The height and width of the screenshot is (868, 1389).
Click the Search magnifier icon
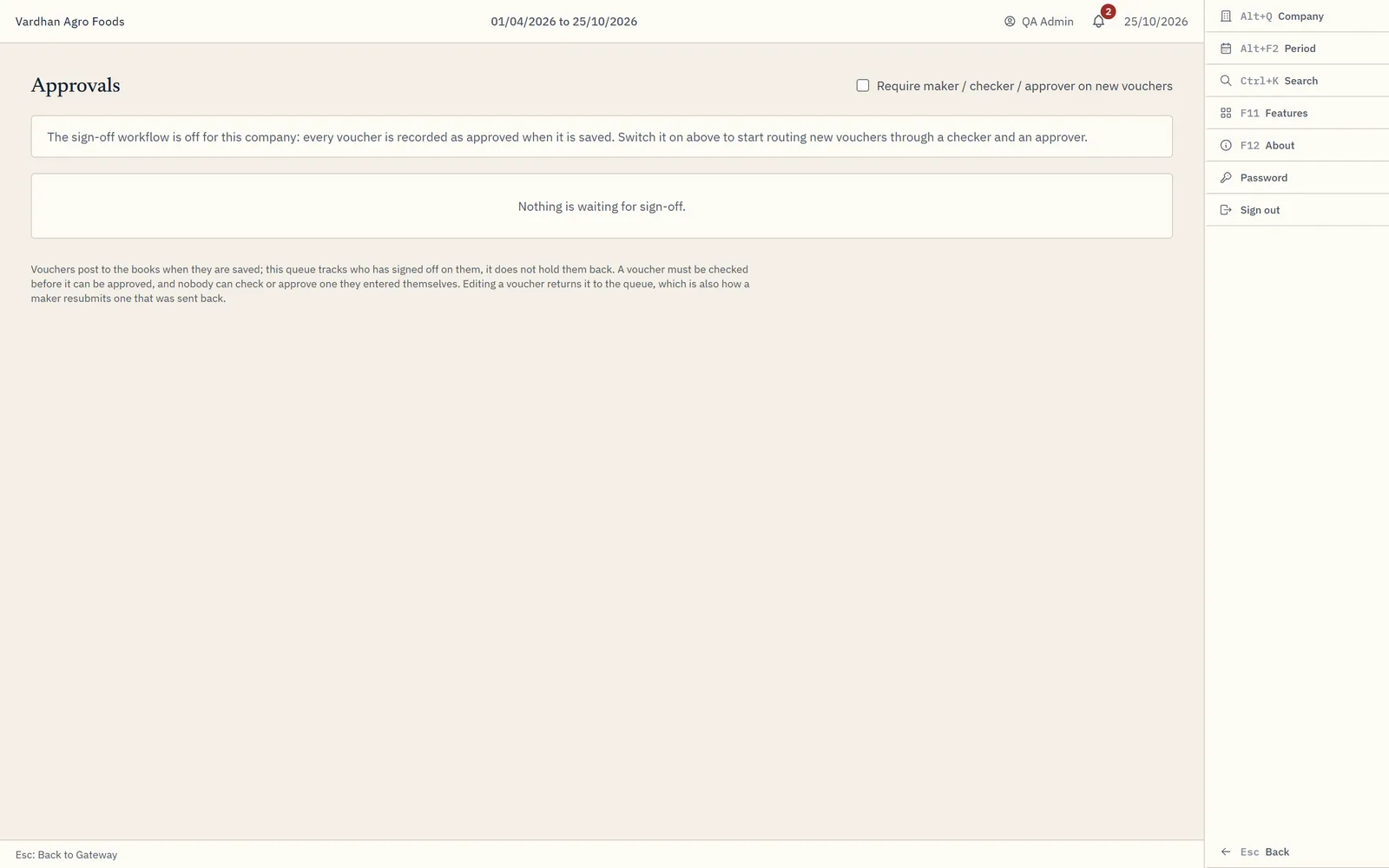tap(1226, 81)
